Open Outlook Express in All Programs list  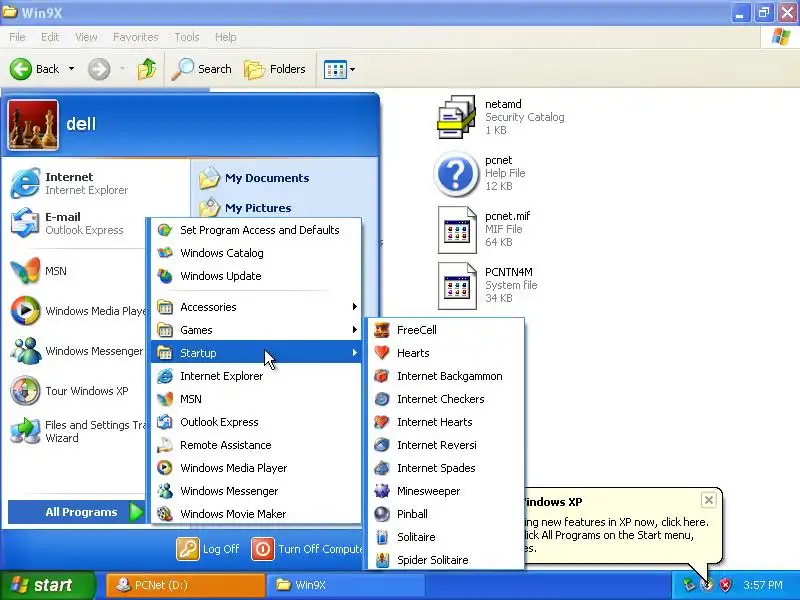tap(256, 422)
